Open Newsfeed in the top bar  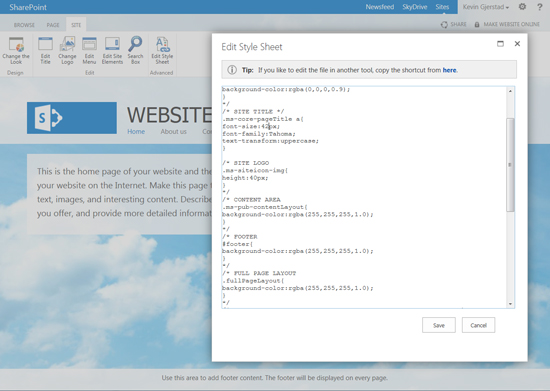point(380,7)
